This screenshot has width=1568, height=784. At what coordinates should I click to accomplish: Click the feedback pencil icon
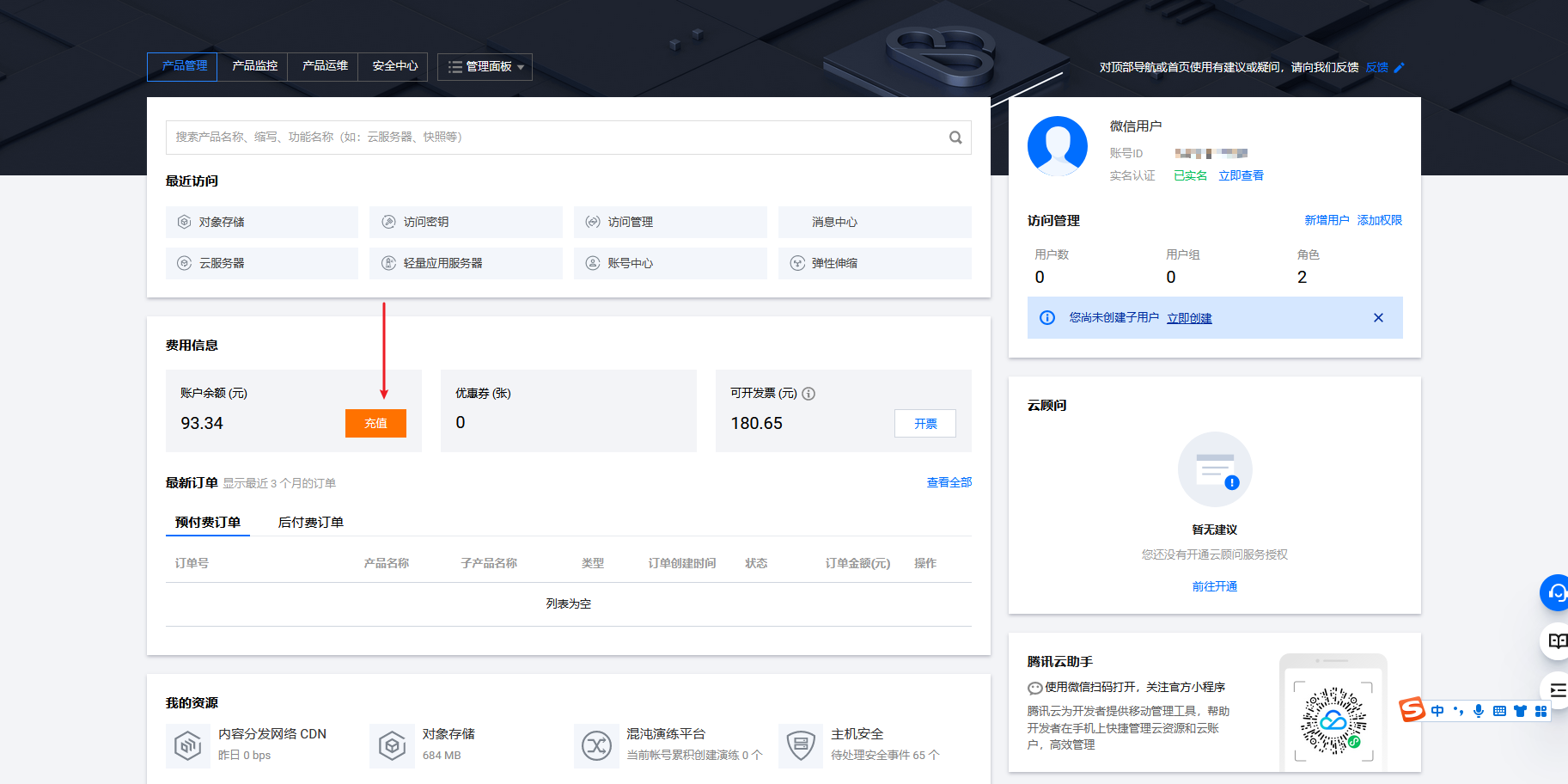pos(1399,67)
